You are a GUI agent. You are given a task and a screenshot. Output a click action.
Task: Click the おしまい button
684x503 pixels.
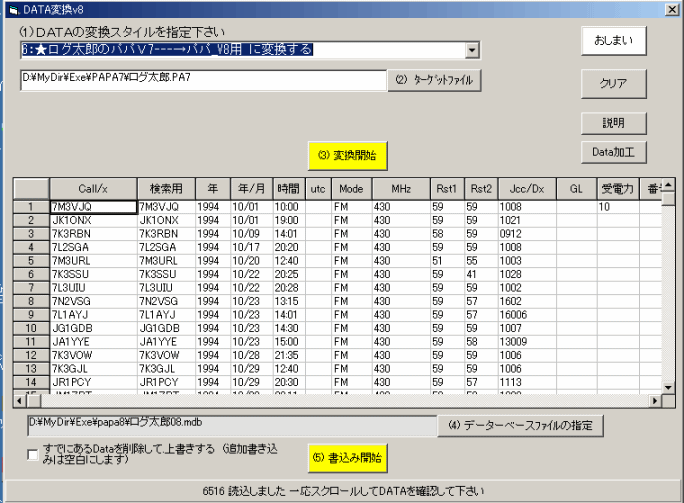coord(613,41)
